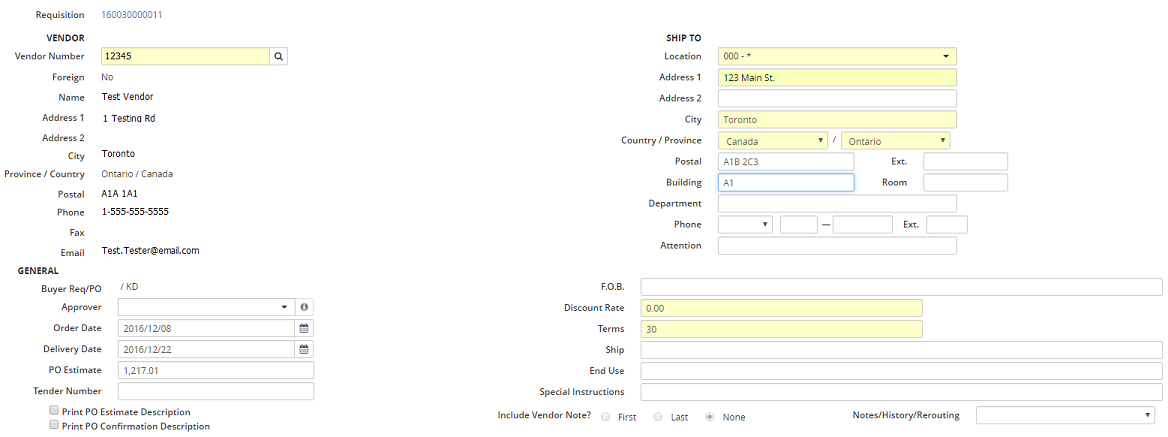Viewport: 1168px width, 437px height.
Task: Click the Discount Rate field
Action: (x=780, y=308)
